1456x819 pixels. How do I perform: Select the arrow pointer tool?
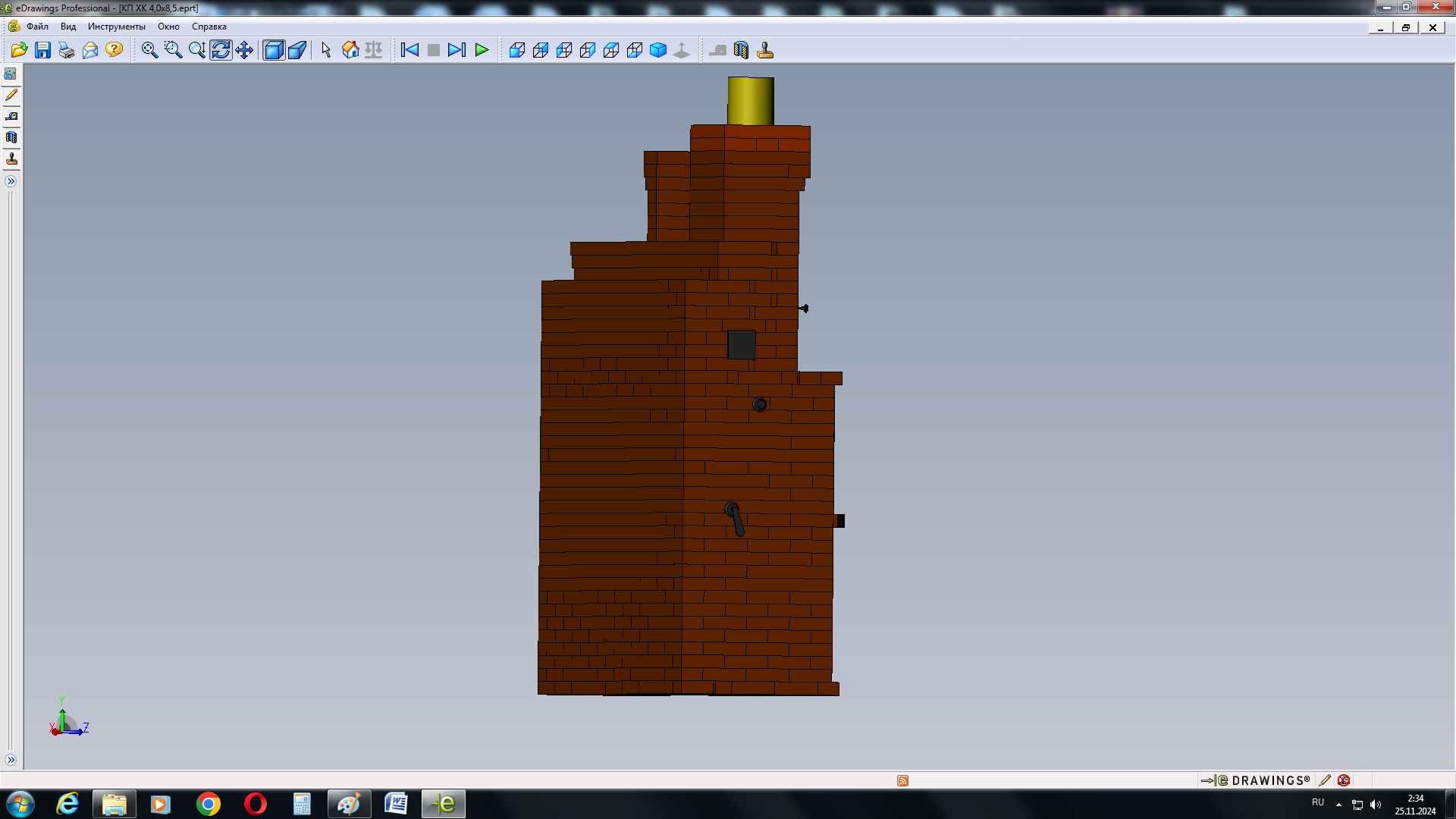[x=326, y=50]
